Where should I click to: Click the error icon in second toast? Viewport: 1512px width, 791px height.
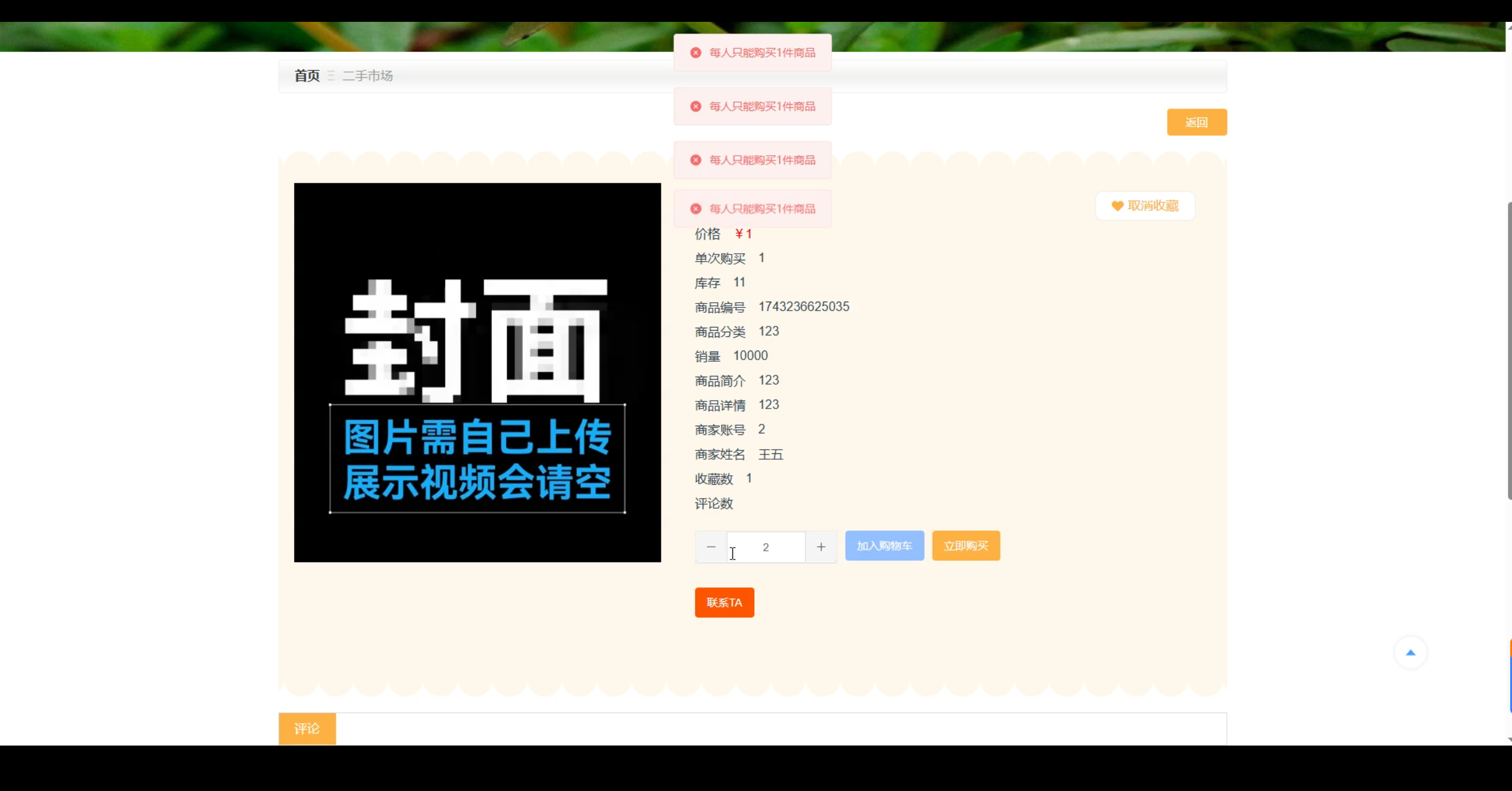(x=696, y=107)
